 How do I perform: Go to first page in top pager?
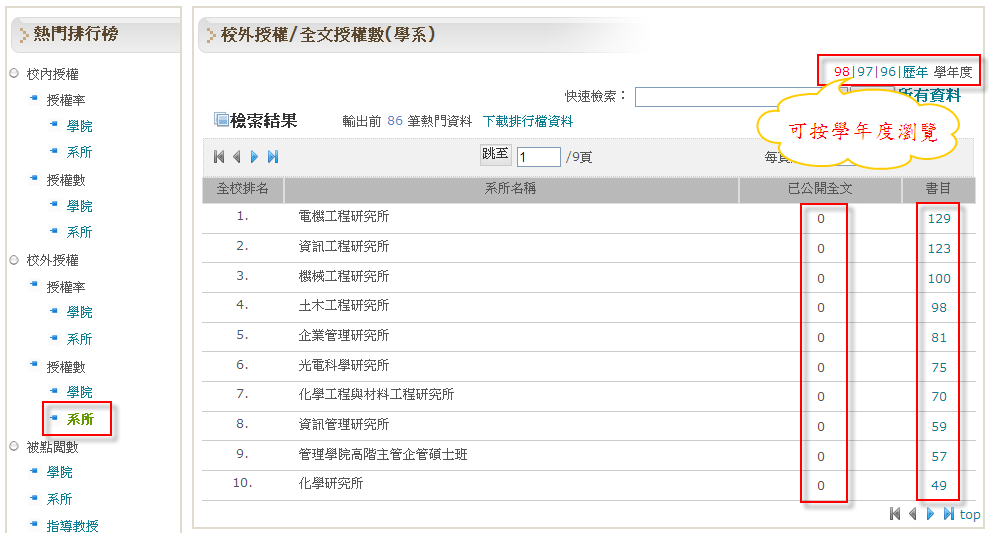pos(219,157)
